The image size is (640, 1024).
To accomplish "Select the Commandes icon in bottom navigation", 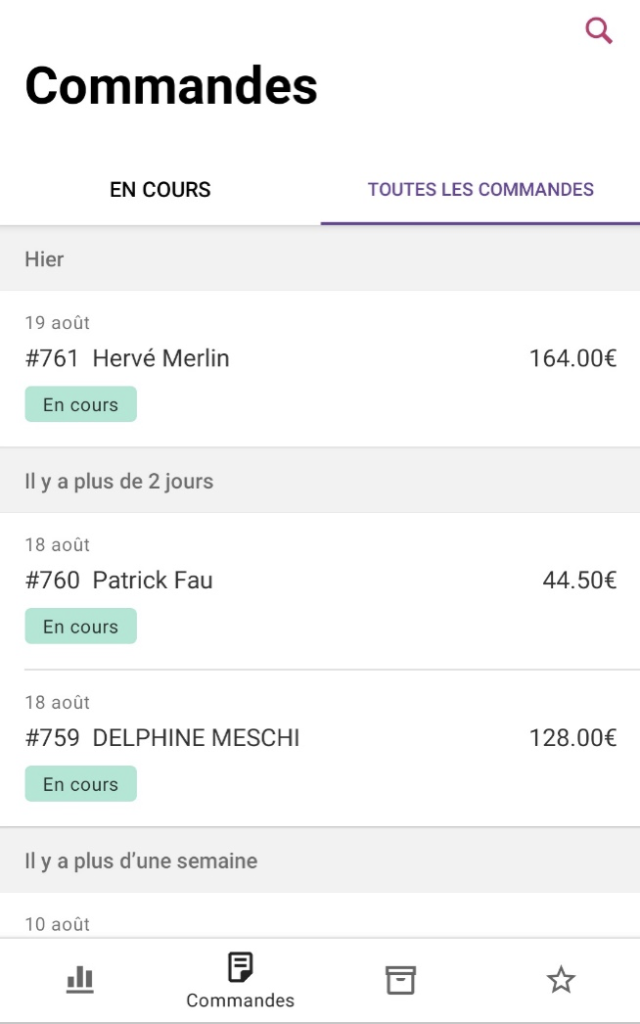I will [240, 968].
